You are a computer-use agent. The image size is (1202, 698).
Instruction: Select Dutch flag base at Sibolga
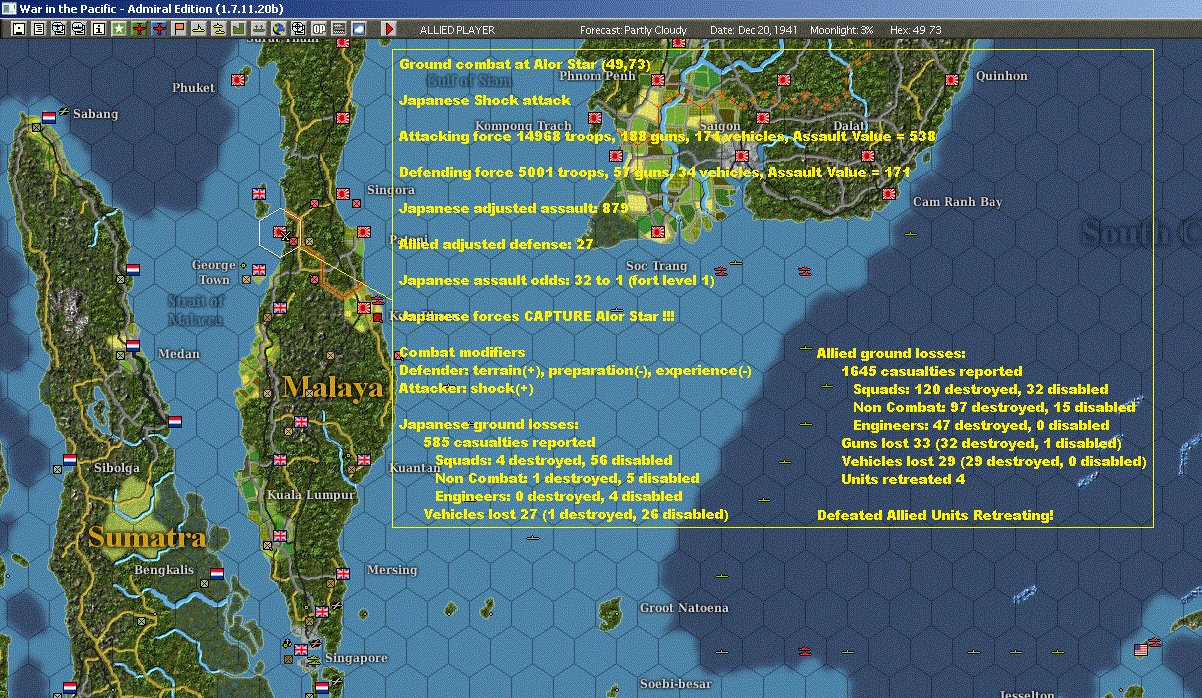(70, 460)
